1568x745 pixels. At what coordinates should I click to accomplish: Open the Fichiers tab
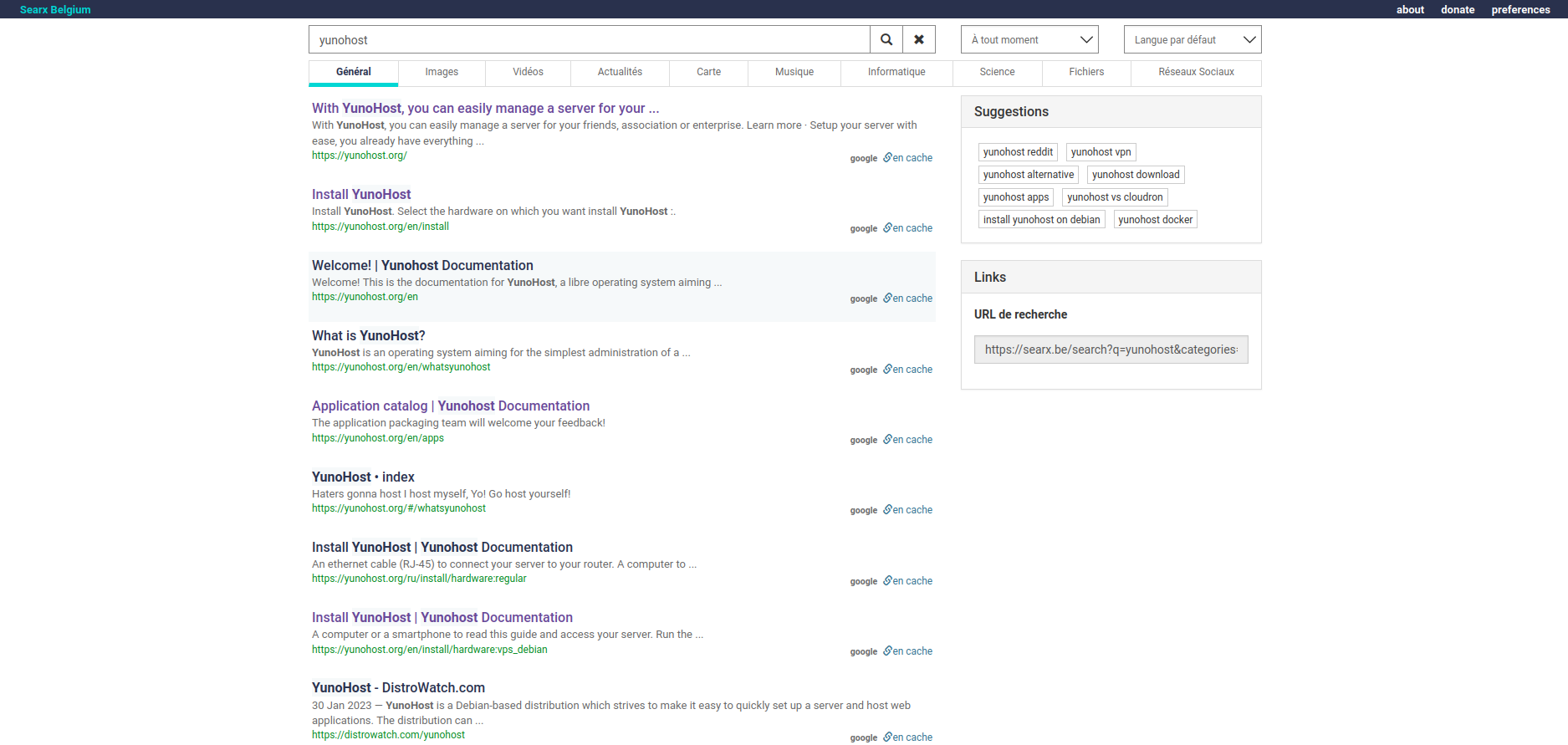point(1086,72)
